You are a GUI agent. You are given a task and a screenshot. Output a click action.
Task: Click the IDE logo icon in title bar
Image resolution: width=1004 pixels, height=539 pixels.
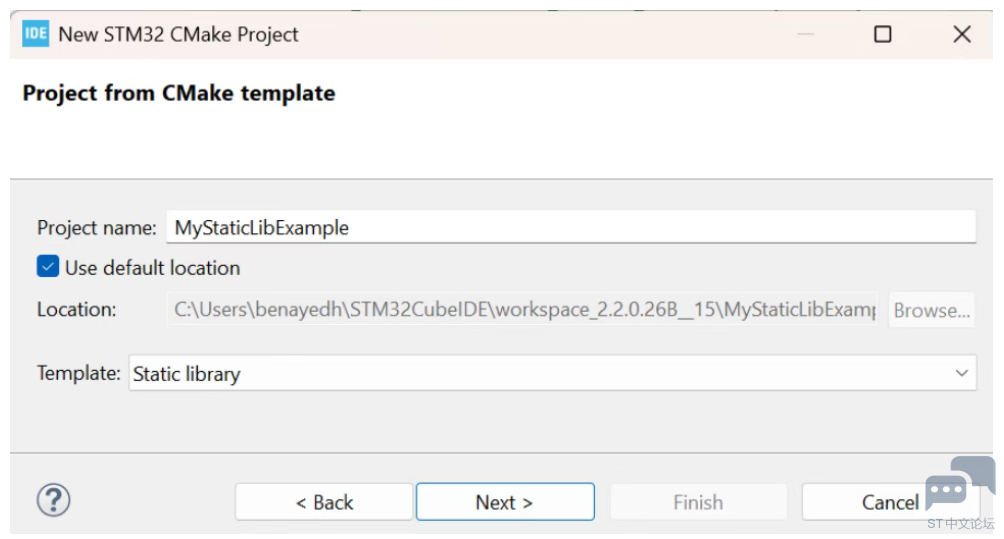(x=35, y=34)
